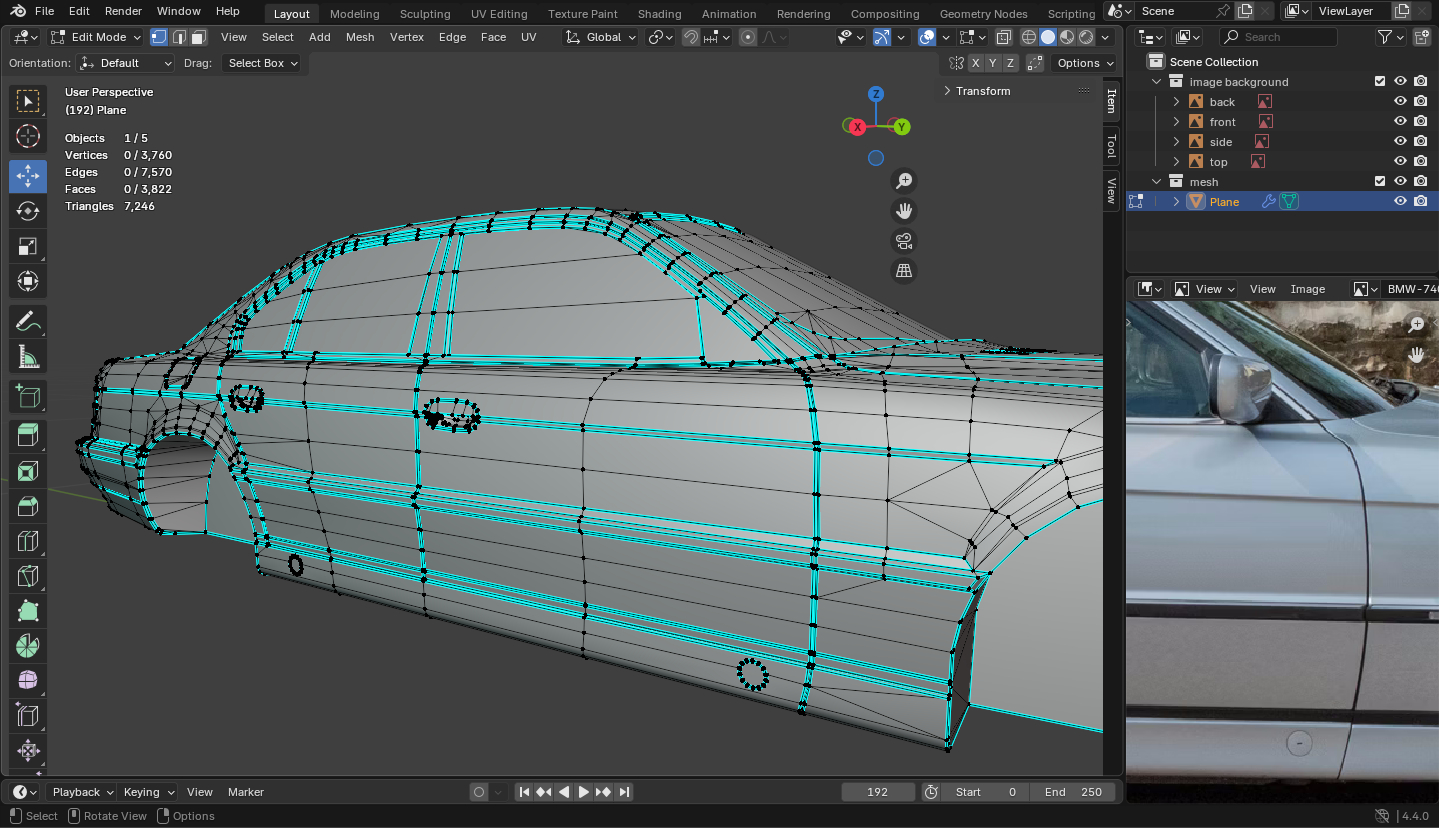Pick the Annotate tool
1439x828 pixels.
point(28,322)
